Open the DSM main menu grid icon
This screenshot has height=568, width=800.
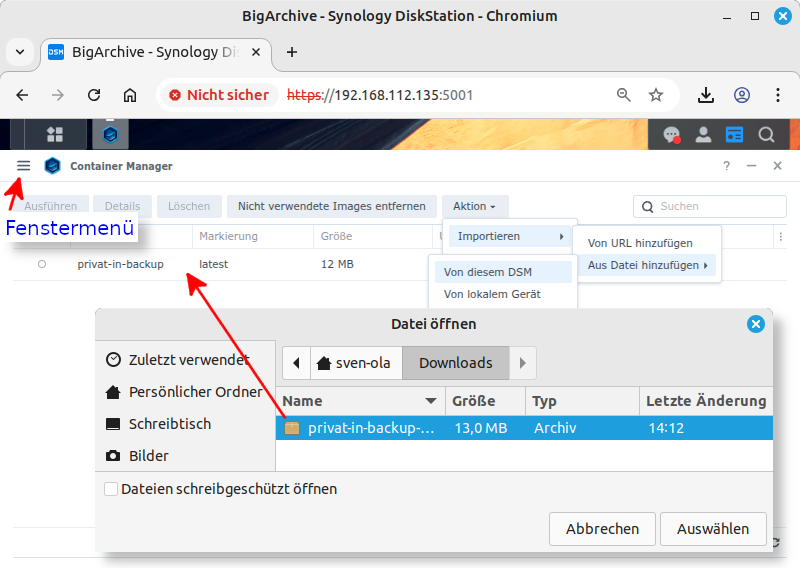[55, 134]
